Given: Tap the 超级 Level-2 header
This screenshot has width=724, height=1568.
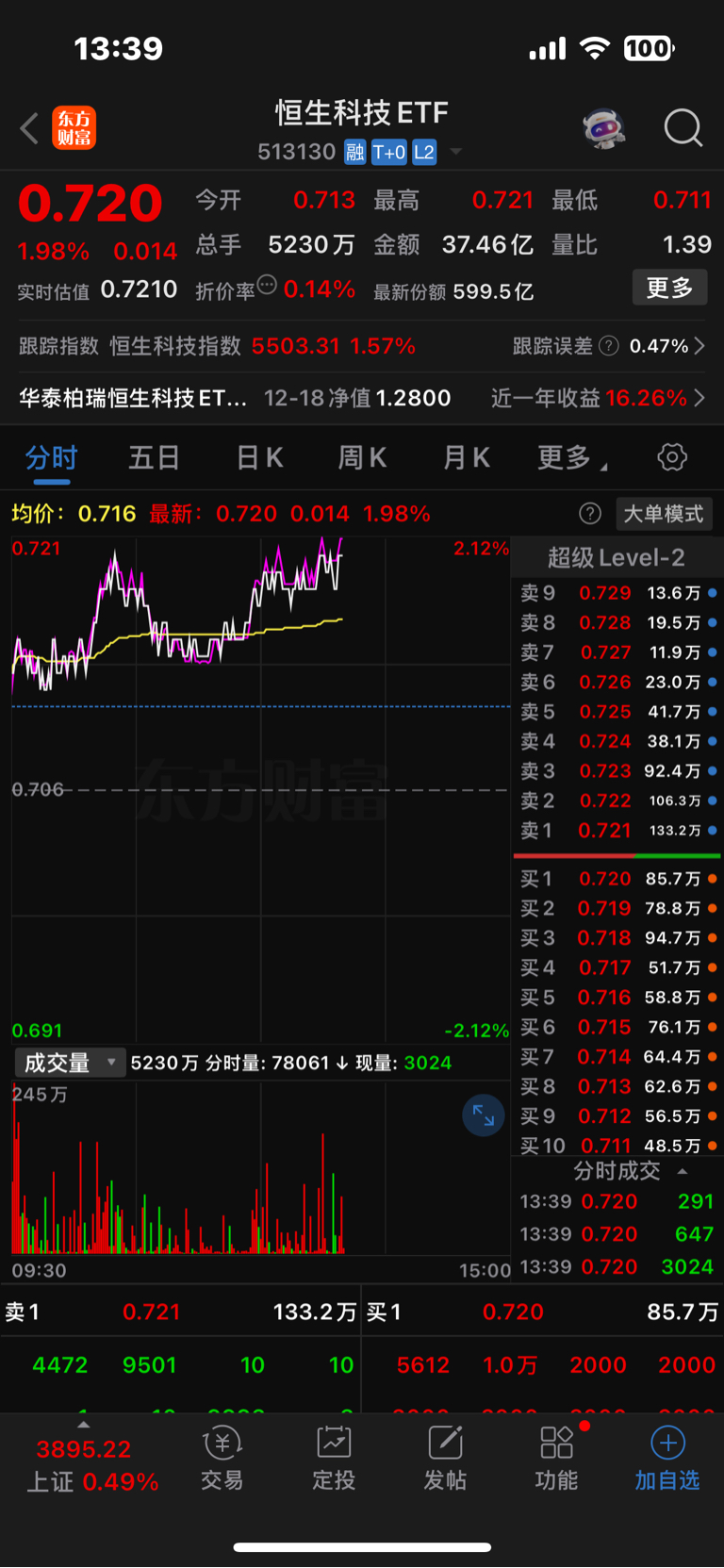Looking at the screenshot, I should [617, 558].
